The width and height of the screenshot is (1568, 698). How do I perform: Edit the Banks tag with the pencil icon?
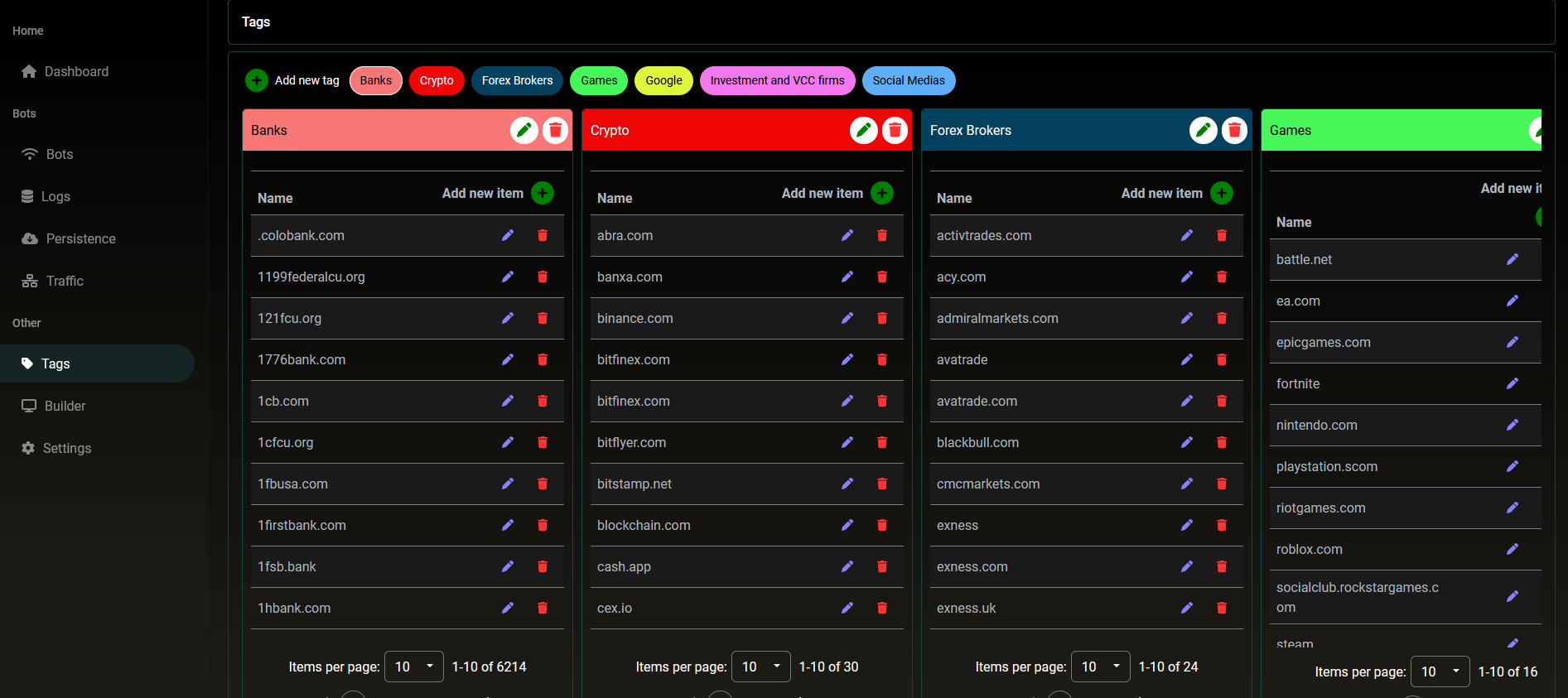point(523,130)
